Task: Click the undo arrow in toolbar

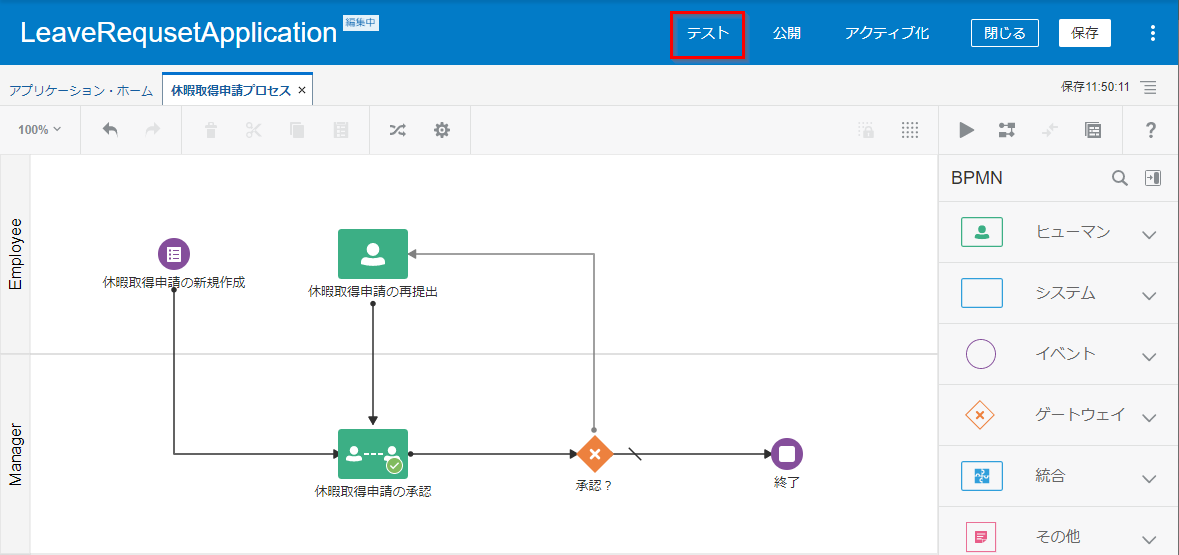Action: [110, 130]
